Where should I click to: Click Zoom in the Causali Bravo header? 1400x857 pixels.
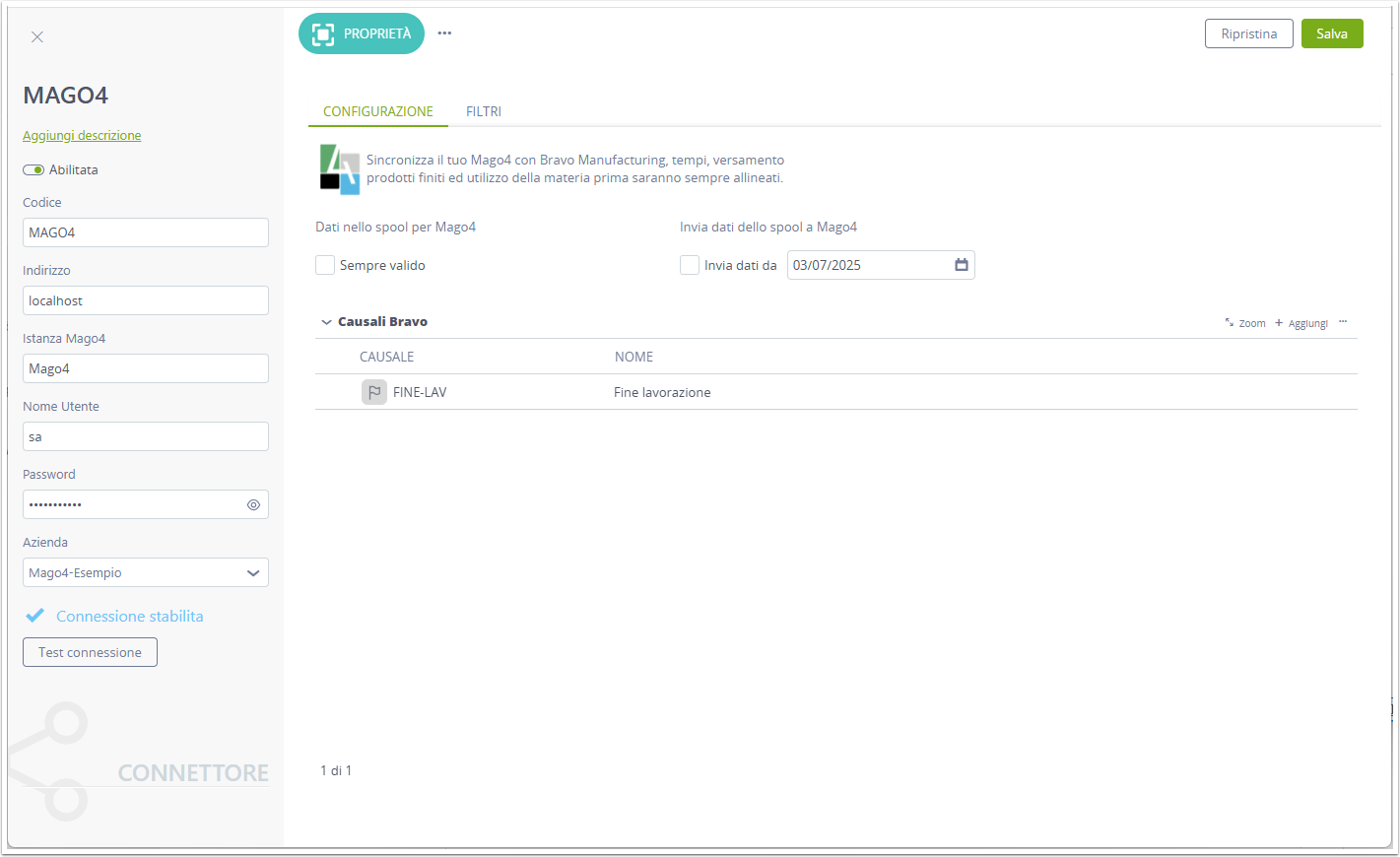click(1245, 323)
